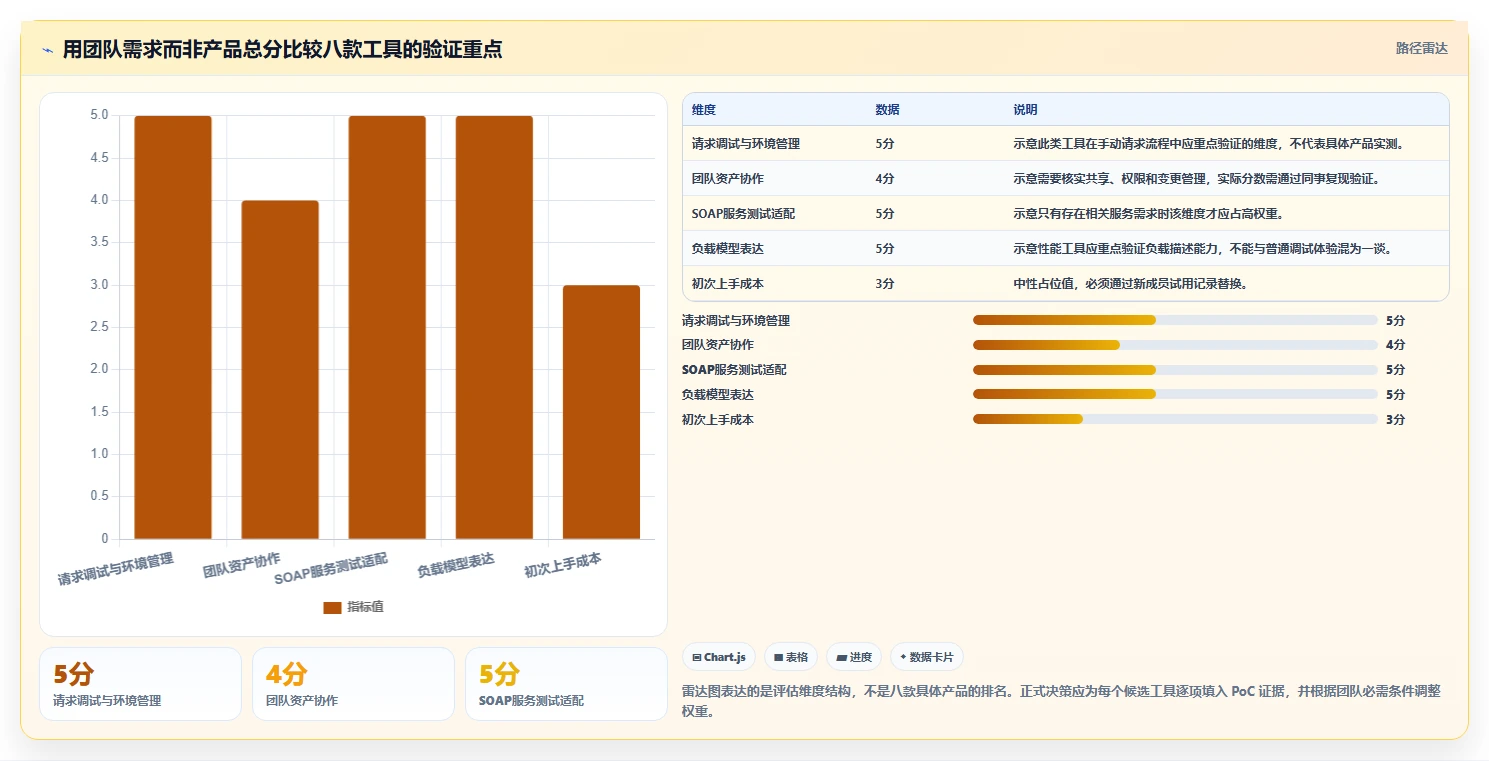Click the SOAP服务测试适配 progress bar
1489x761 pixels.
point(1175,370)
